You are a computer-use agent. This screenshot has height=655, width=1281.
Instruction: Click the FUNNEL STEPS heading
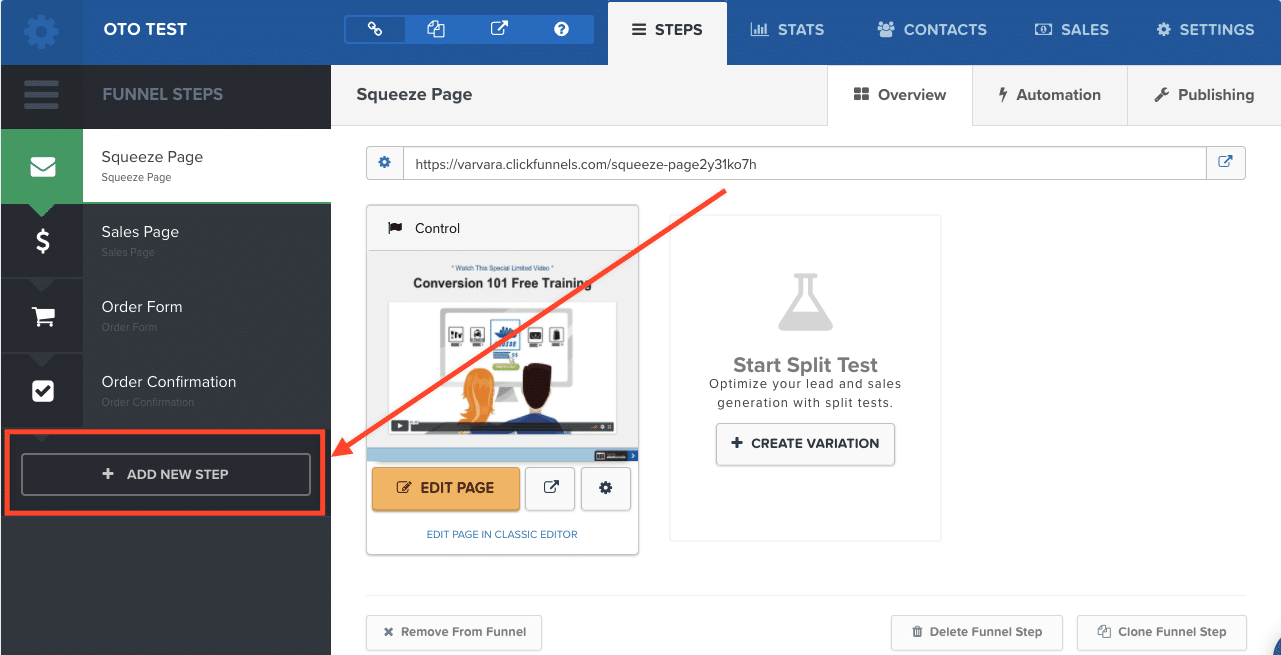(x=163, y=94)
